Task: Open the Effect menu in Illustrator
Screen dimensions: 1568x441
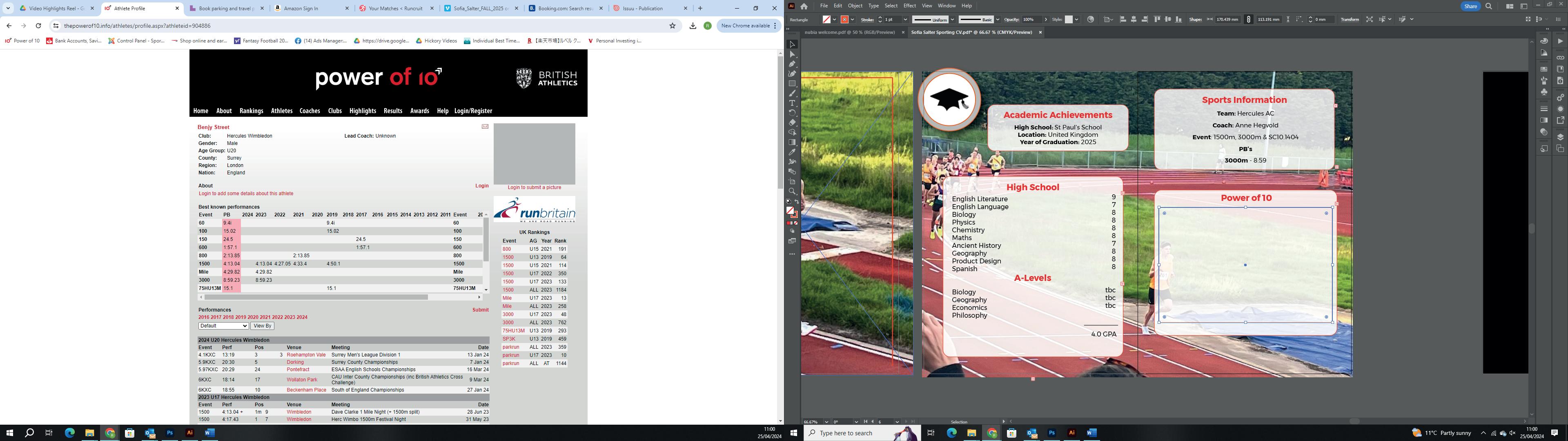Action: coord(909,5)
